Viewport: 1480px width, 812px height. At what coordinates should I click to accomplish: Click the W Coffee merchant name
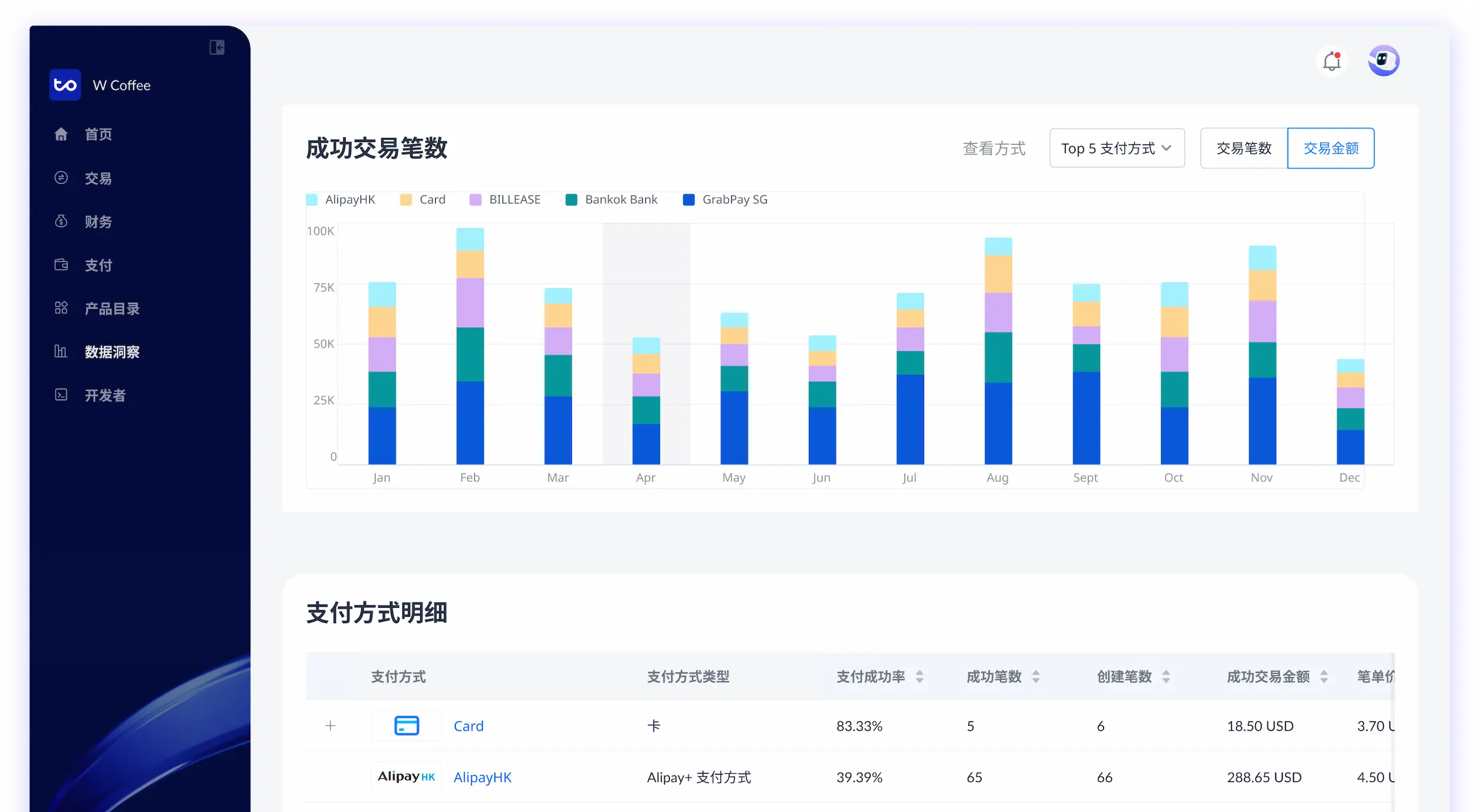coord(121,85)
